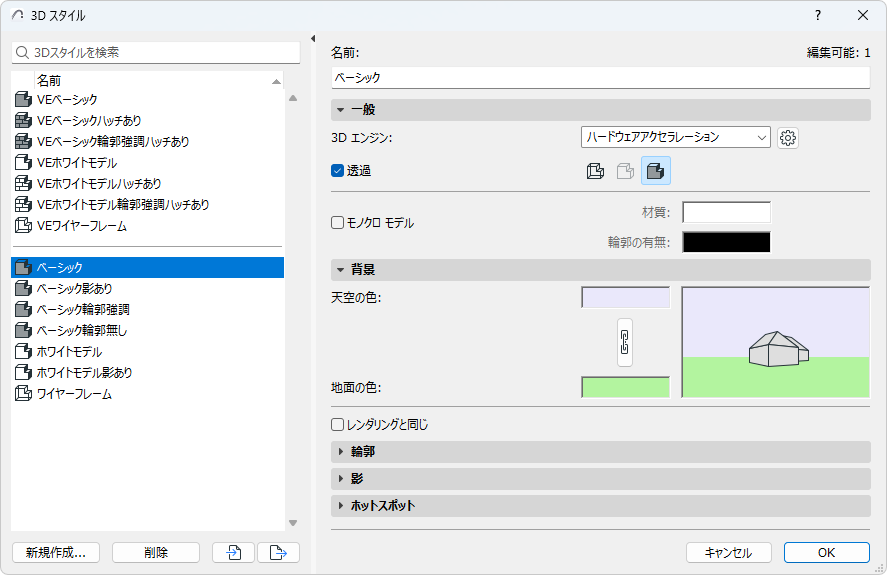Click the 新規作成... button
Screen dimensions: 887x575
tap(56, 552)
